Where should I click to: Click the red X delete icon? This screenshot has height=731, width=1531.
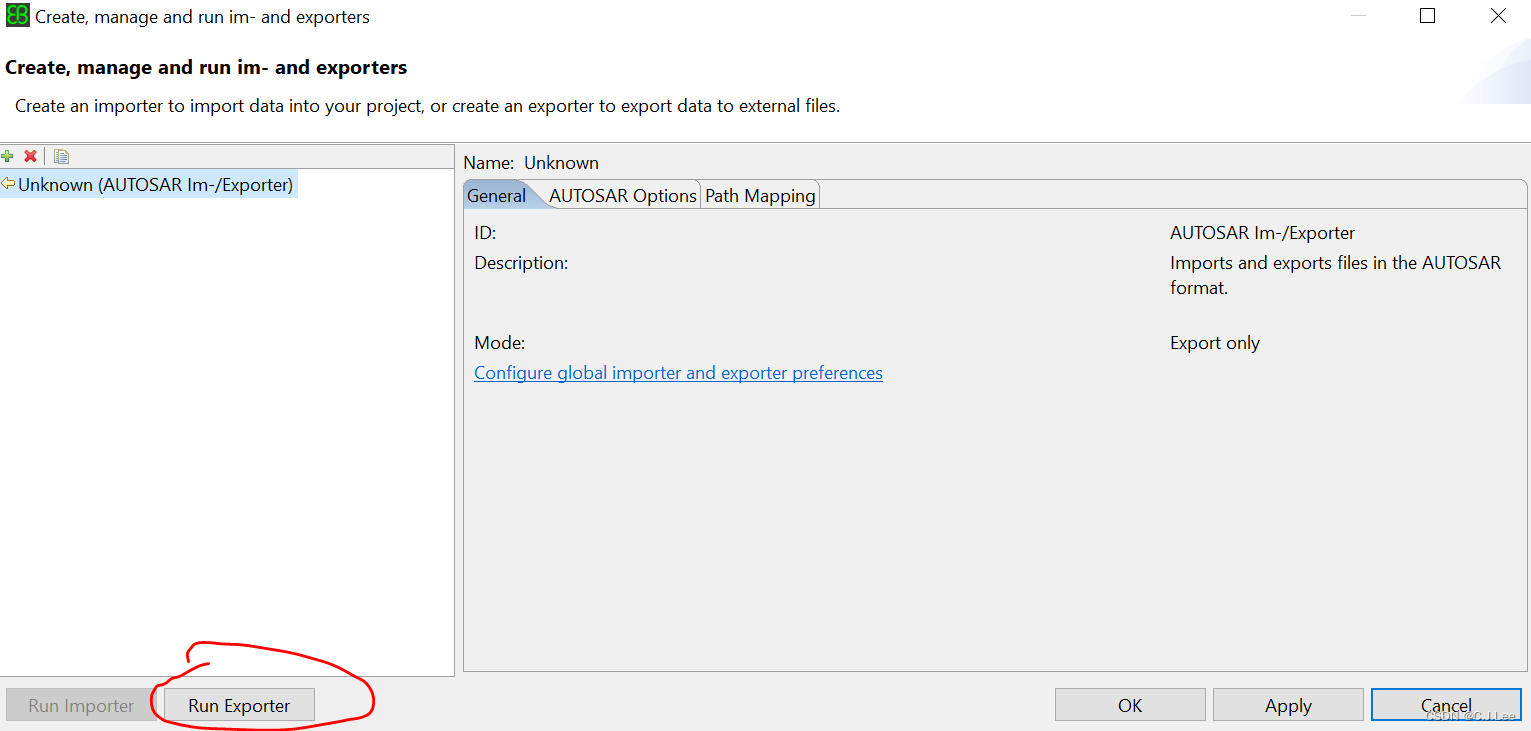(x=31, y=156)
